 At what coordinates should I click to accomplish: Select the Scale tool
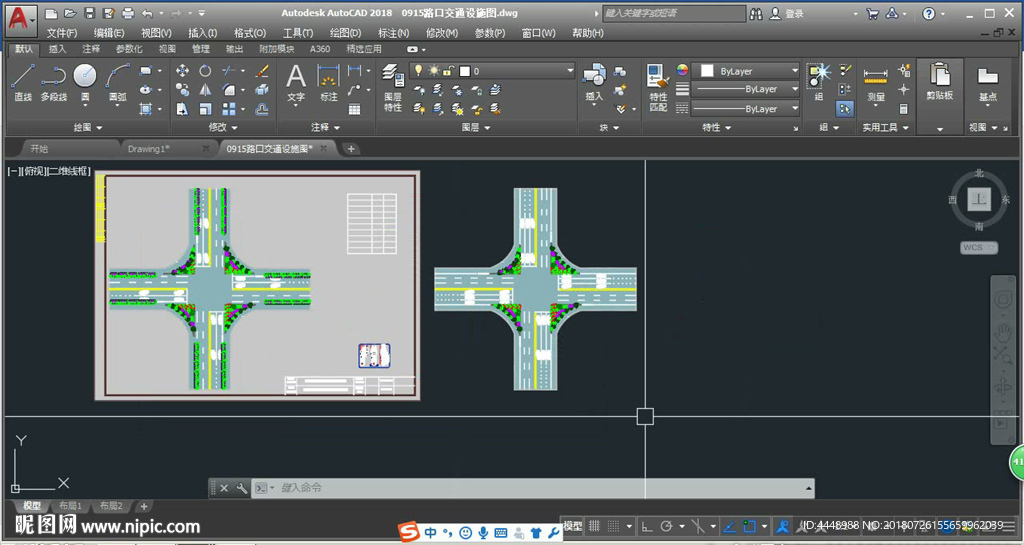pyautogui.click(x=205, y=109)
